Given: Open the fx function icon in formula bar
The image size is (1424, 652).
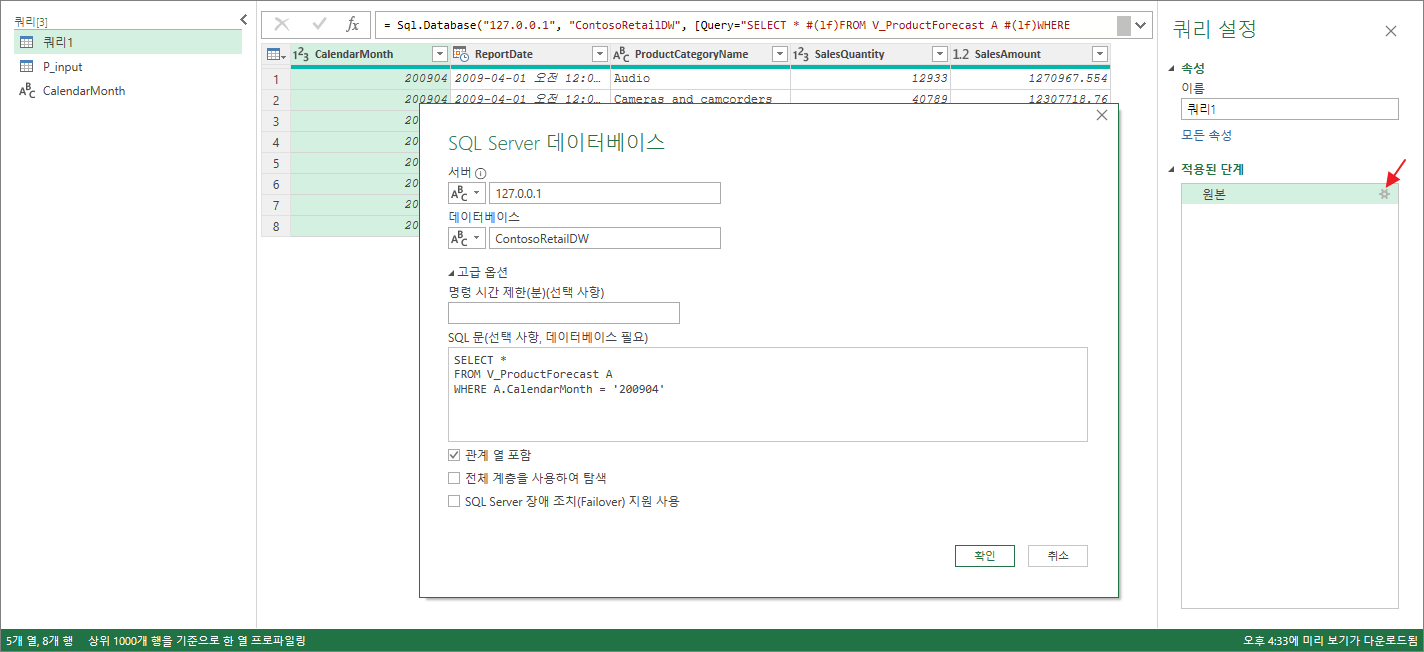Looking at the screenshot, I should pyautogui.click(x=352, y=25).
